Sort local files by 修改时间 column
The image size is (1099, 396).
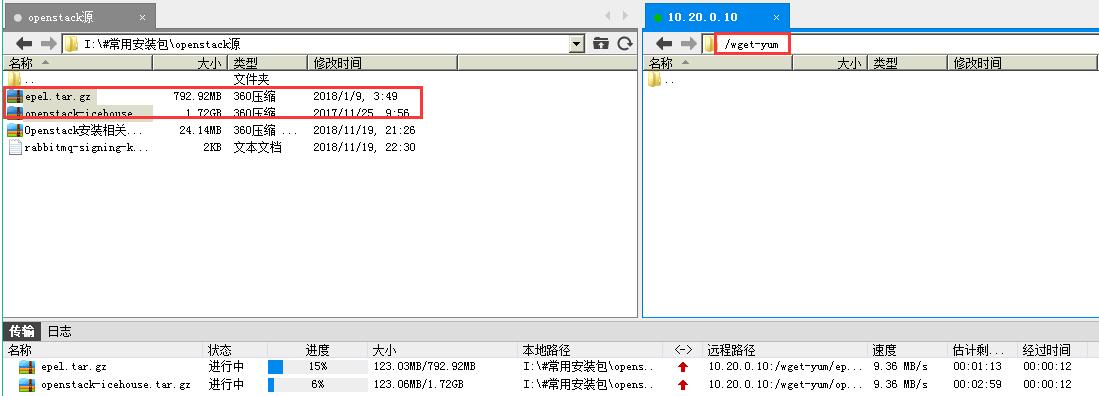coord(383,63)
